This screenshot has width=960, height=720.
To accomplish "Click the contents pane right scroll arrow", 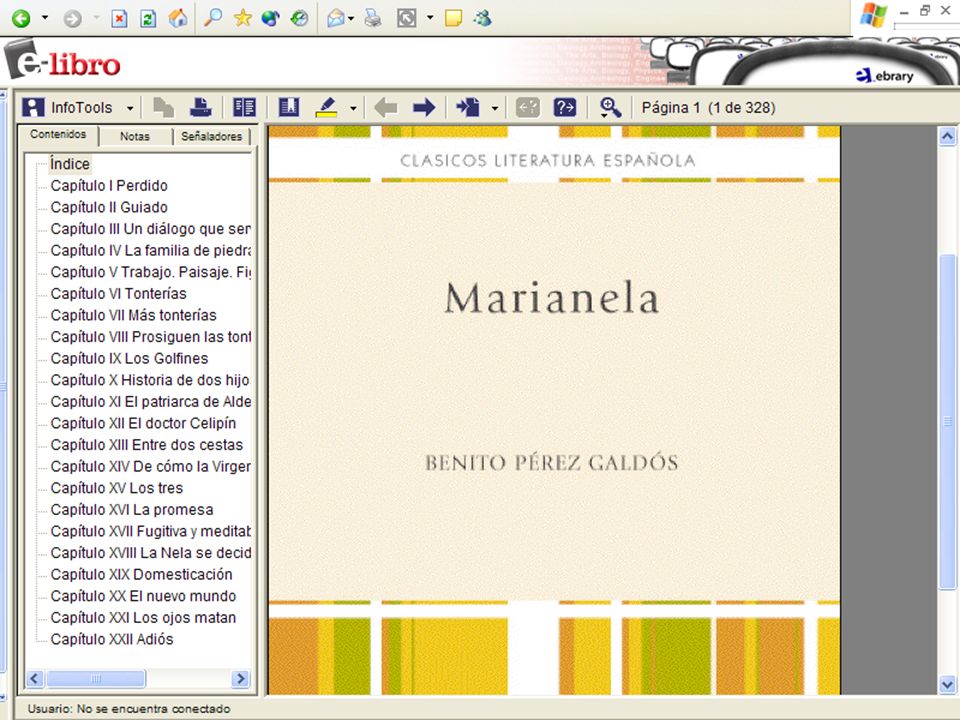I will pyautogui.click(x=241, y=678).
